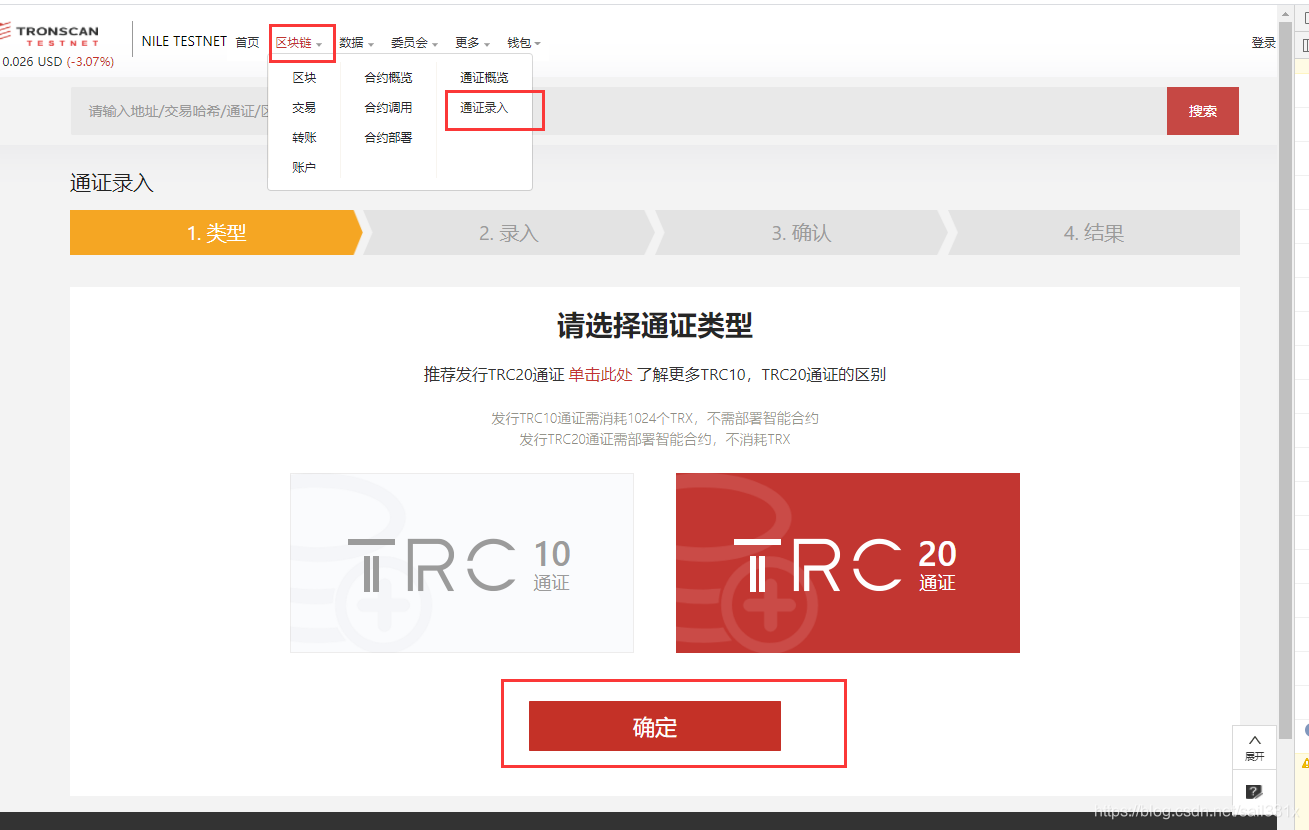This screenshot has height=830, width=1309.
Task: Expand the 委员会 dropdown menu
Action: 414,43
